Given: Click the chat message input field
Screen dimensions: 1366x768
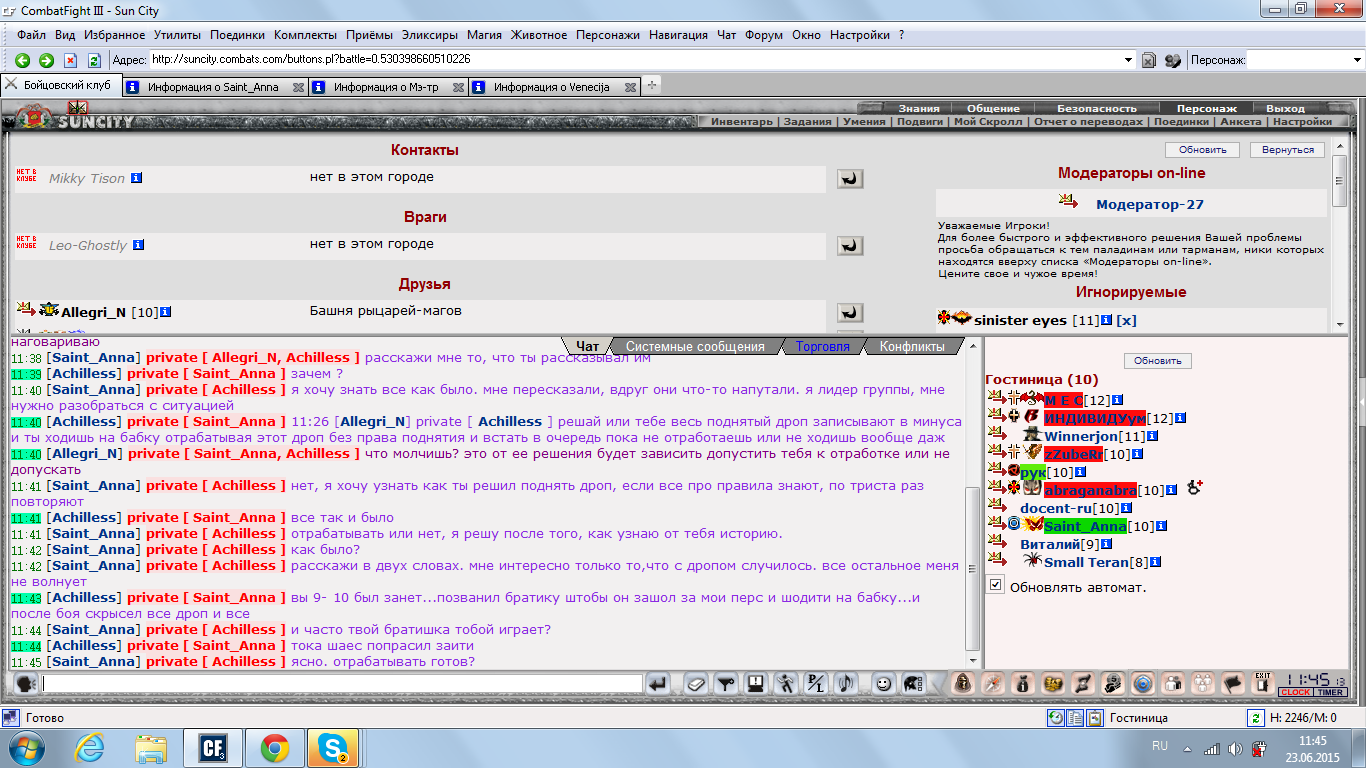Looking at the screenshot, I should click(x=342, y=684).
